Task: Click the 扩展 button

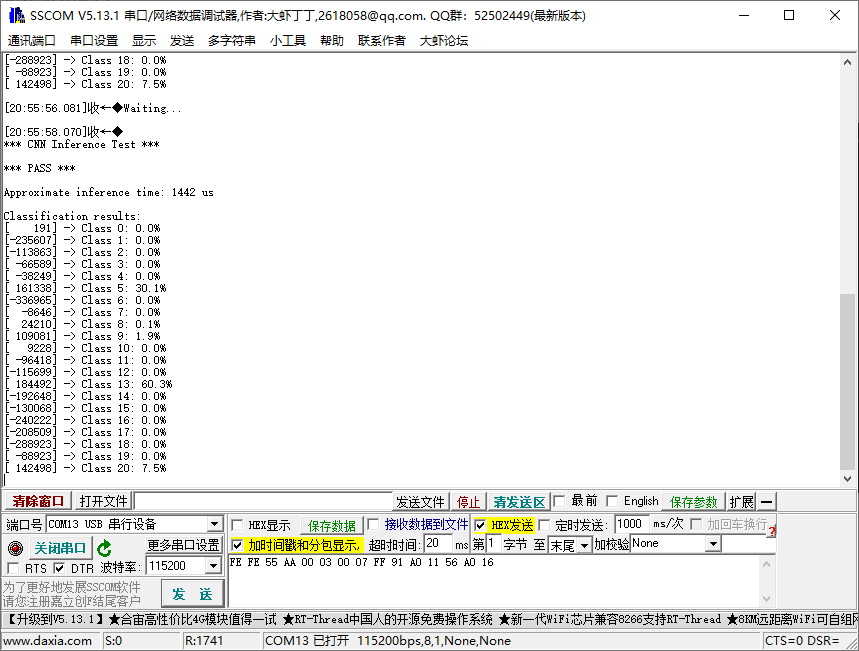Action: coord(742,501)
